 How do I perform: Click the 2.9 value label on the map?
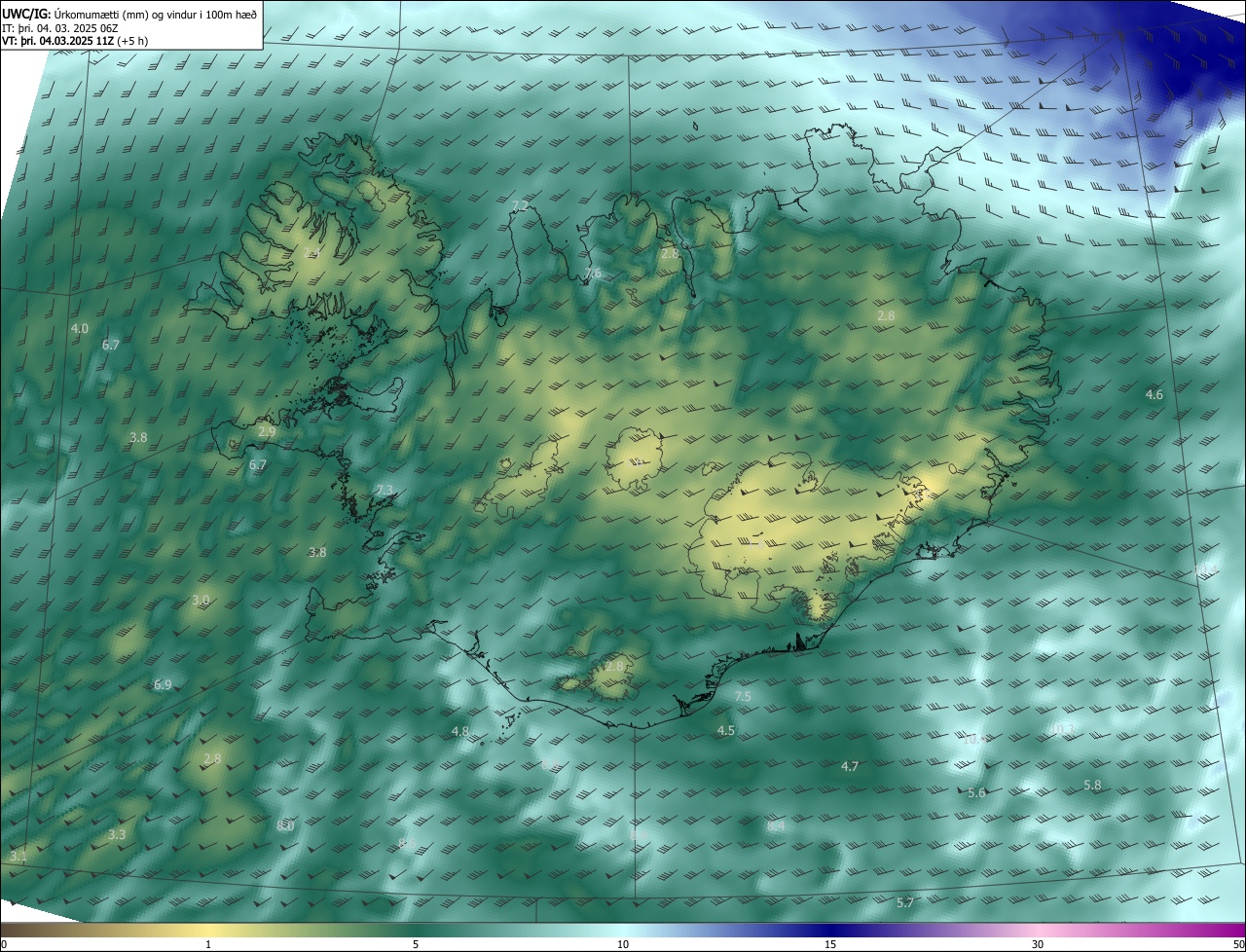(267, 431)
